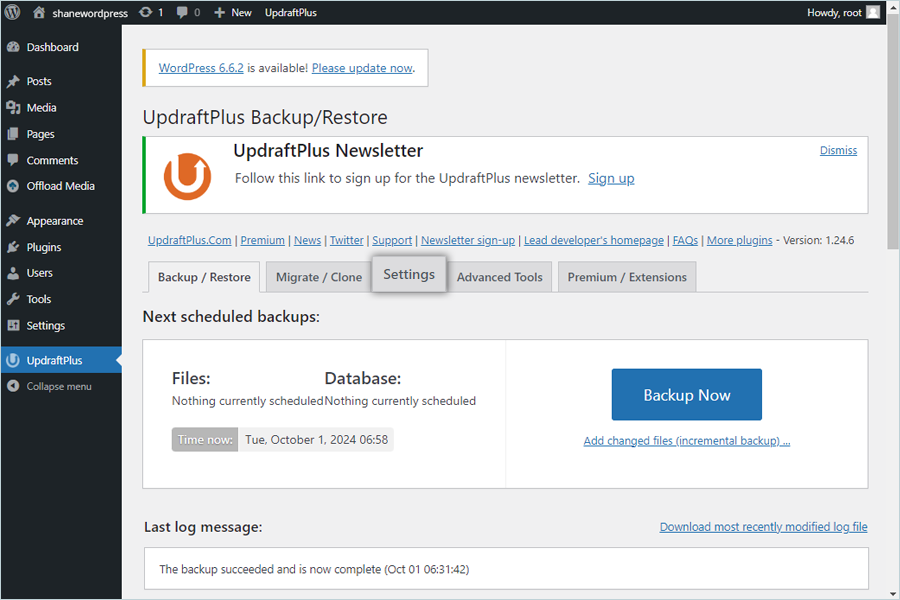Open the Newsletter sign-up link

(468, 241)
